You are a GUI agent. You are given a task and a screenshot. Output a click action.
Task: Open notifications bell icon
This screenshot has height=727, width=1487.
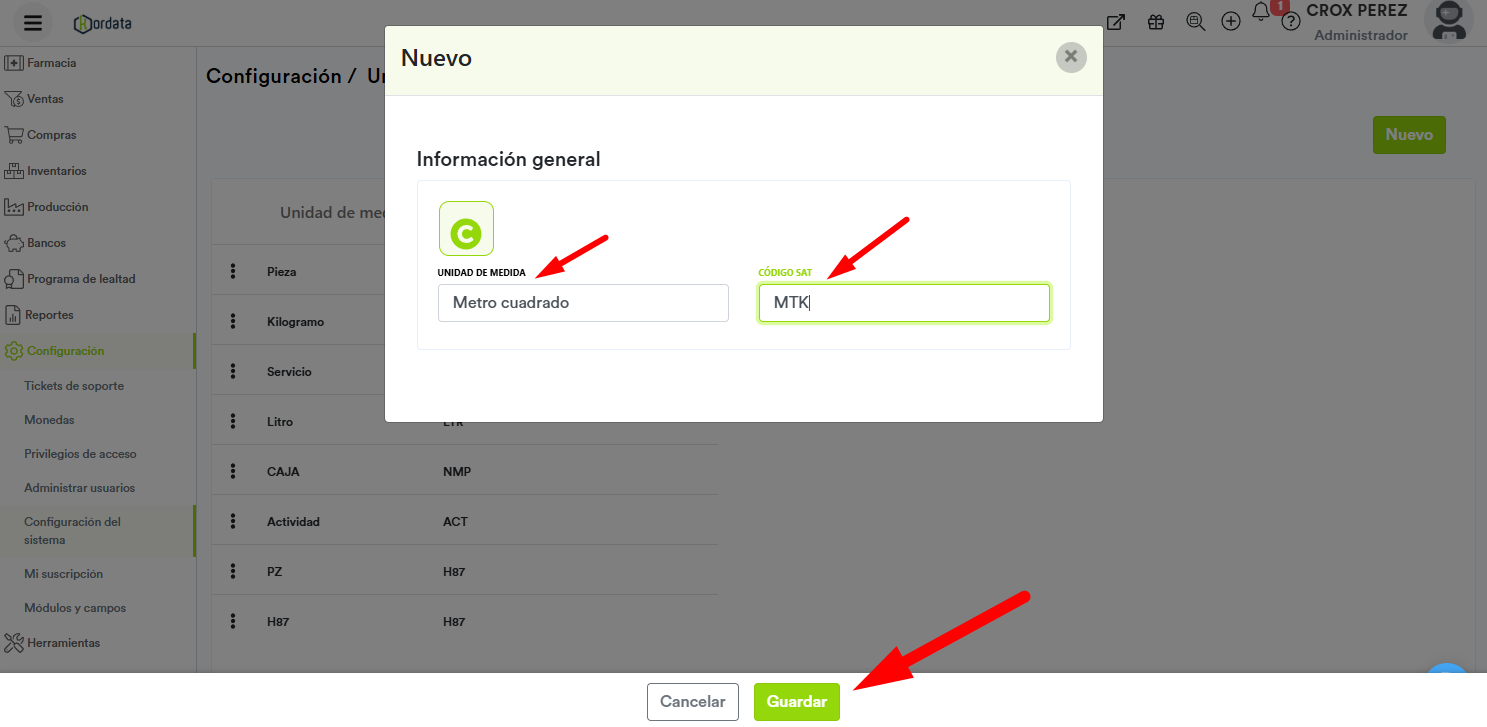[1261, 13]
